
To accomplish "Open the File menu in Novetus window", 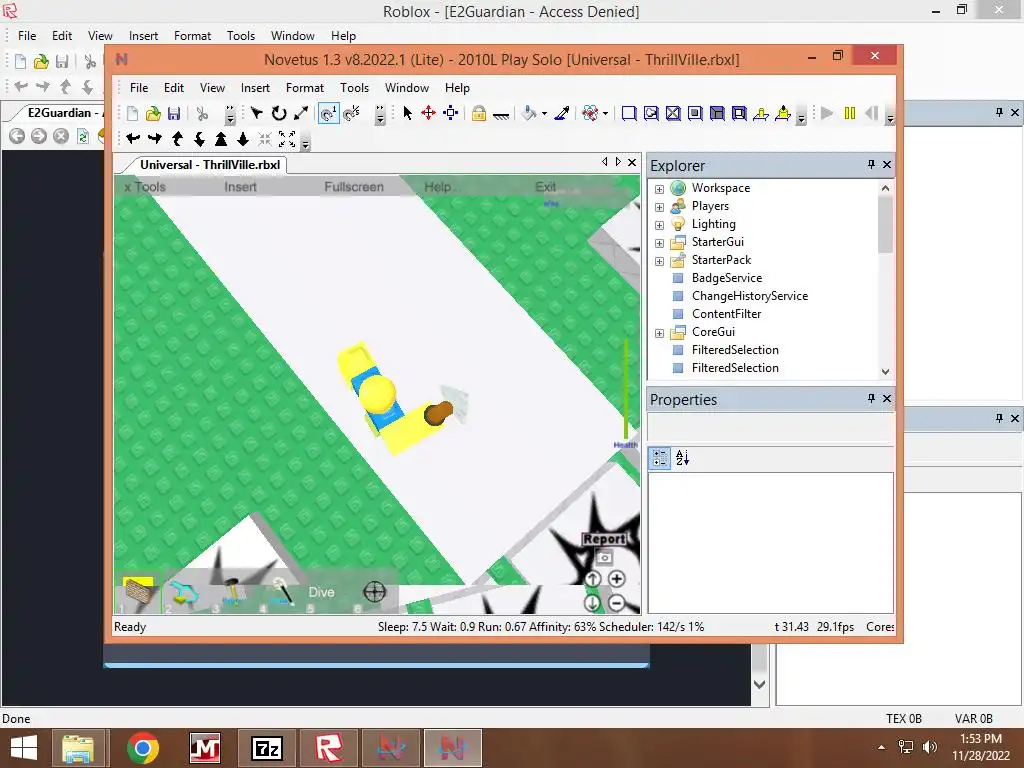I will 138,88.
